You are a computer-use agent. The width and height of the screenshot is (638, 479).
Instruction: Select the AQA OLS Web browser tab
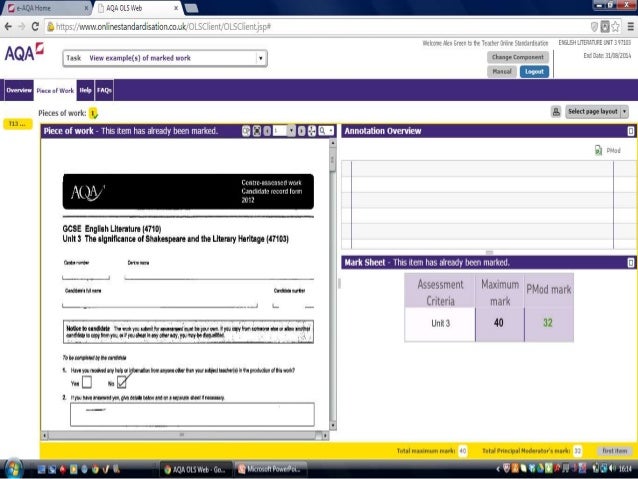(136, 8)
